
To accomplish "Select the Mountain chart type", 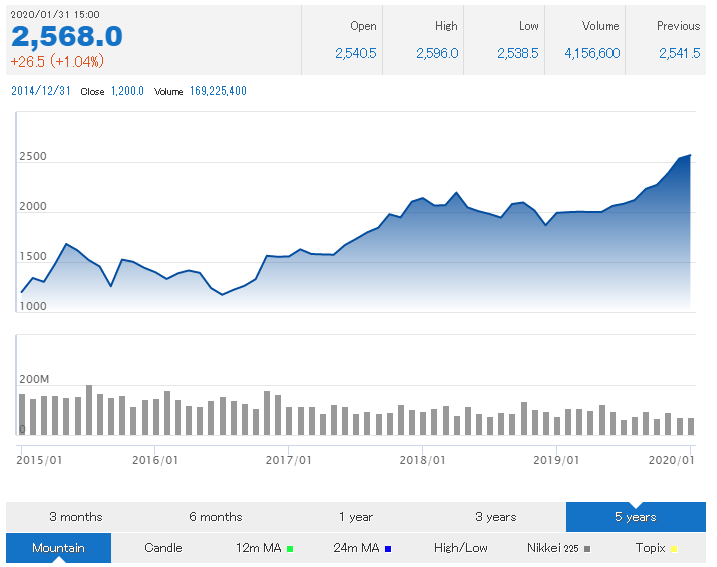I will coord(58,548).
